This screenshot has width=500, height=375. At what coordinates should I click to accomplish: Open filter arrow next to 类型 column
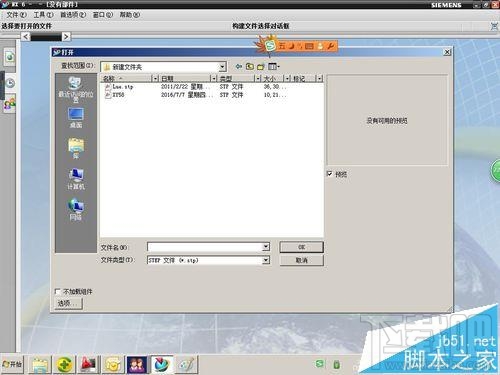click(258, 78)
